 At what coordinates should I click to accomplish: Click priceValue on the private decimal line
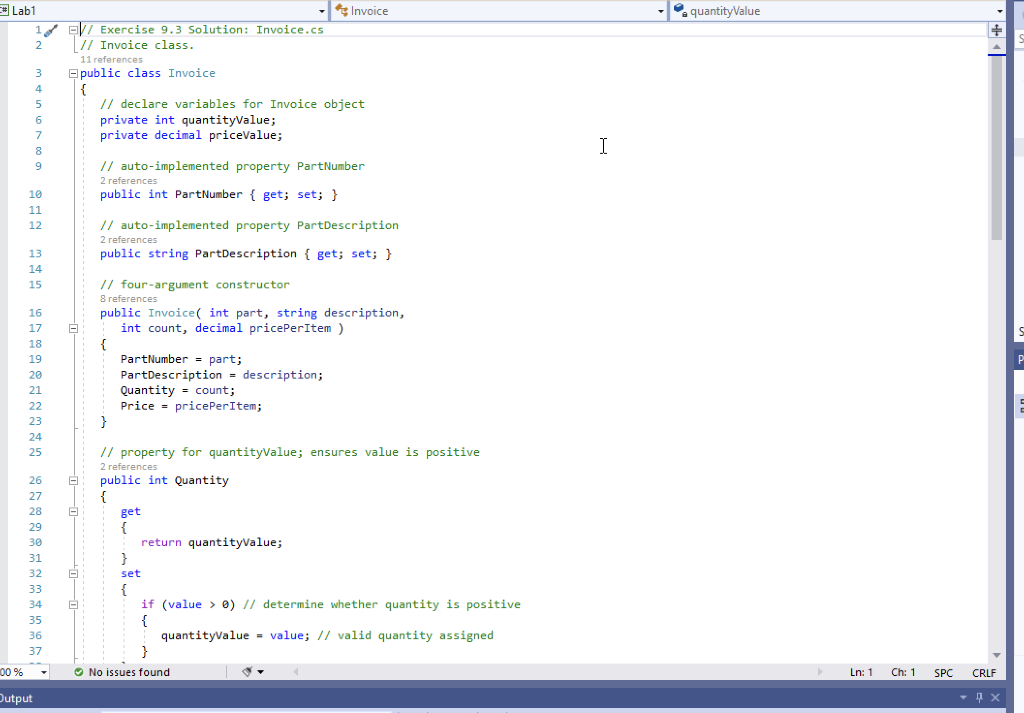pos(242,136)
